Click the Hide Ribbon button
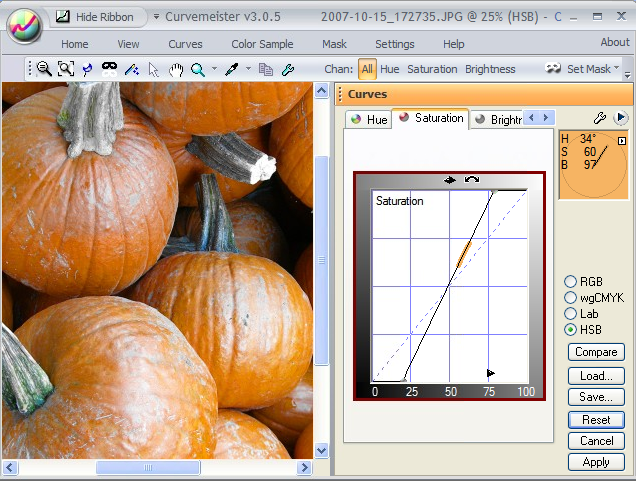The height and width of the screenshot is (481, 636). [x=96, y=17]
